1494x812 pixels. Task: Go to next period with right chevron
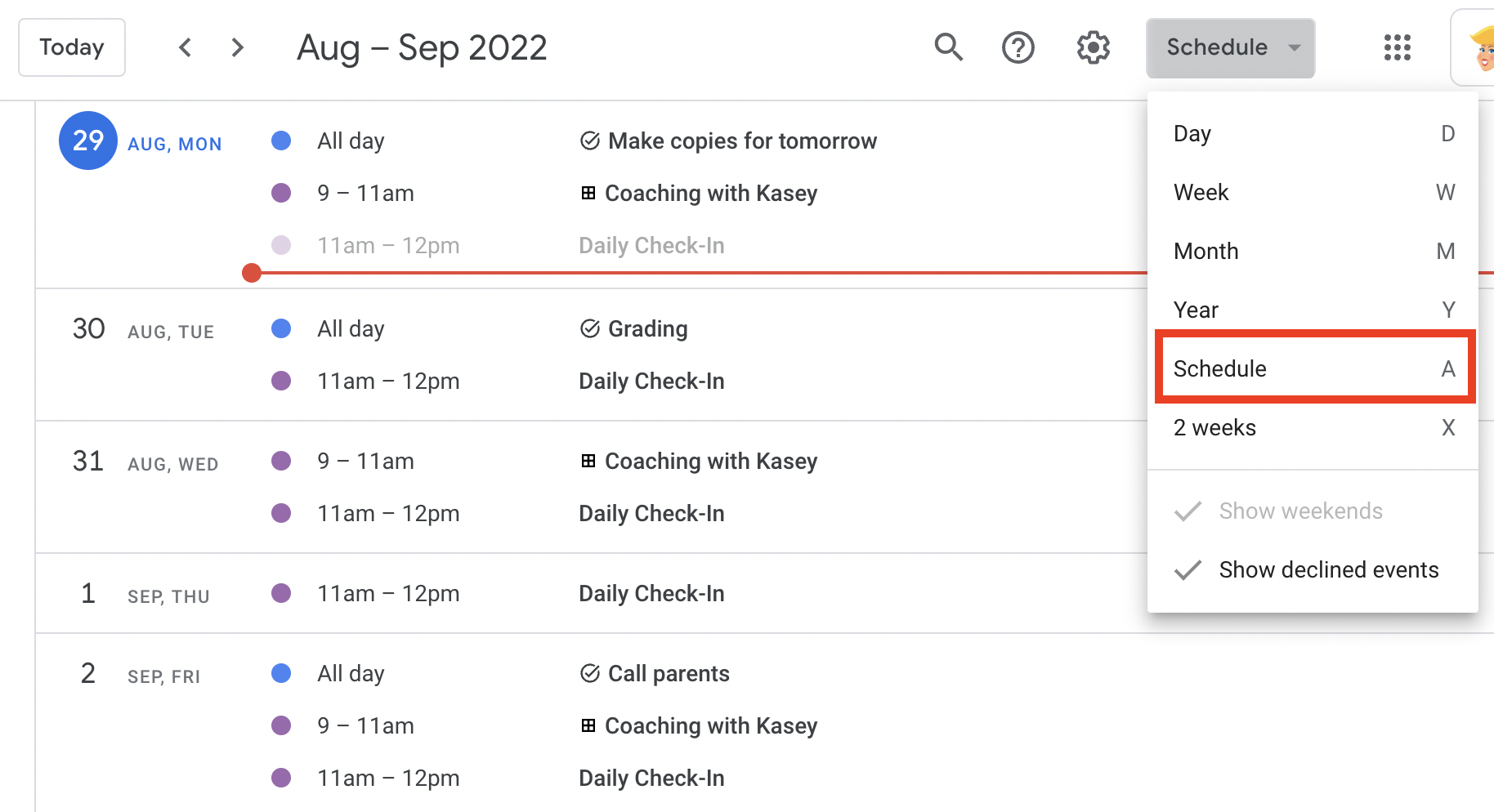click(238, 47)
